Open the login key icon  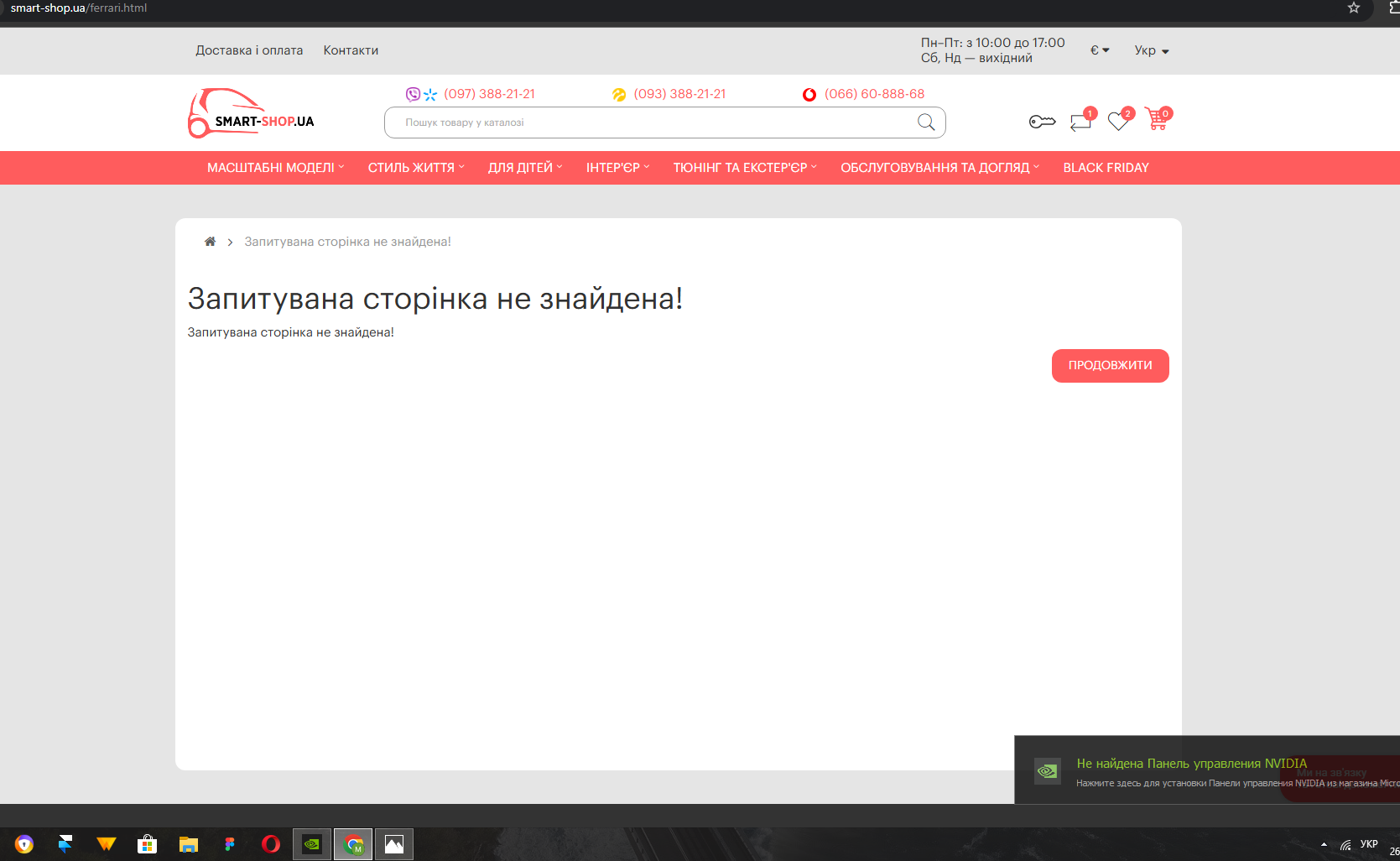[1042, 122]
